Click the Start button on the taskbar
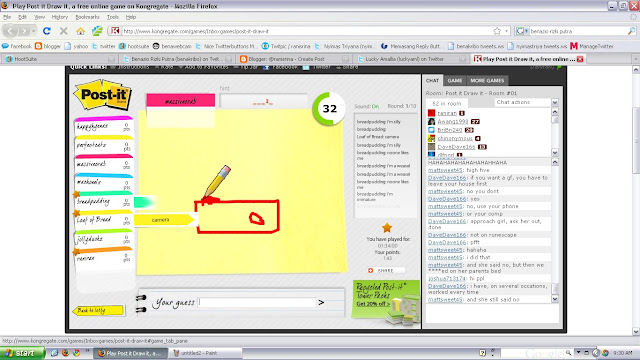Image resolution: width=640 pixels, height=360 pixels. click(21, 353)
